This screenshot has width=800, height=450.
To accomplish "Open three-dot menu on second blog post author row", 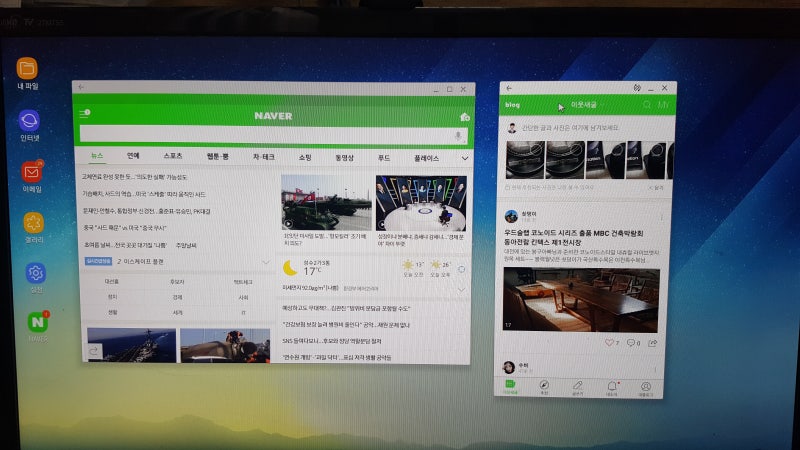I will [655, 369].
